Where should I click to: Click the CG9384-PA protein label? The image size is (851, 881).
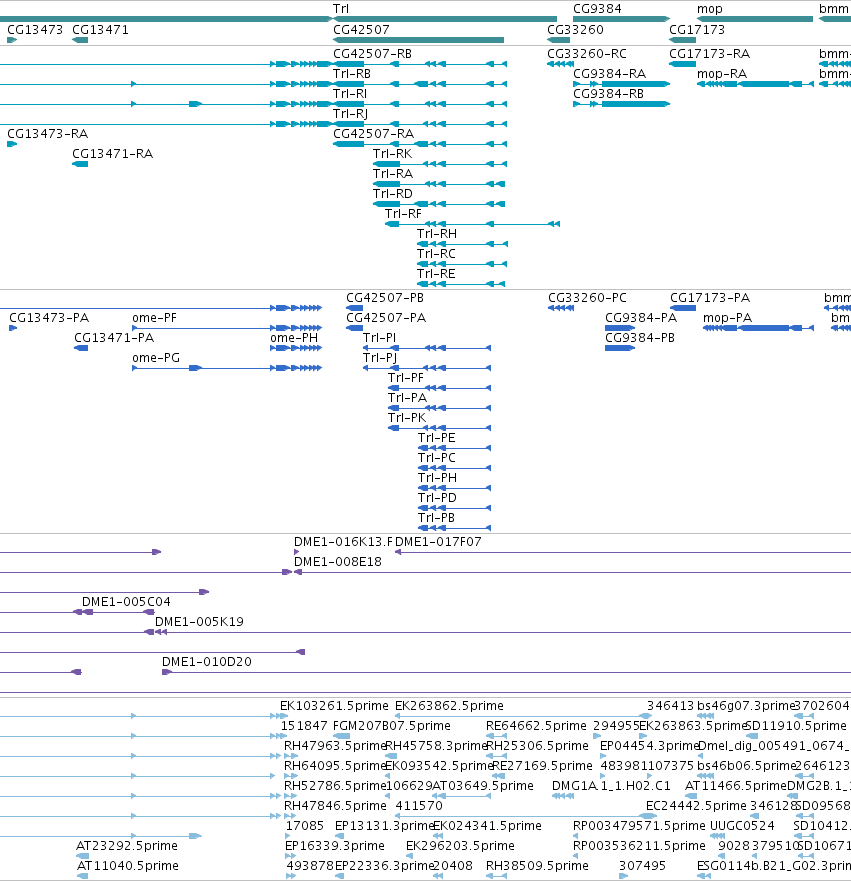641,317
